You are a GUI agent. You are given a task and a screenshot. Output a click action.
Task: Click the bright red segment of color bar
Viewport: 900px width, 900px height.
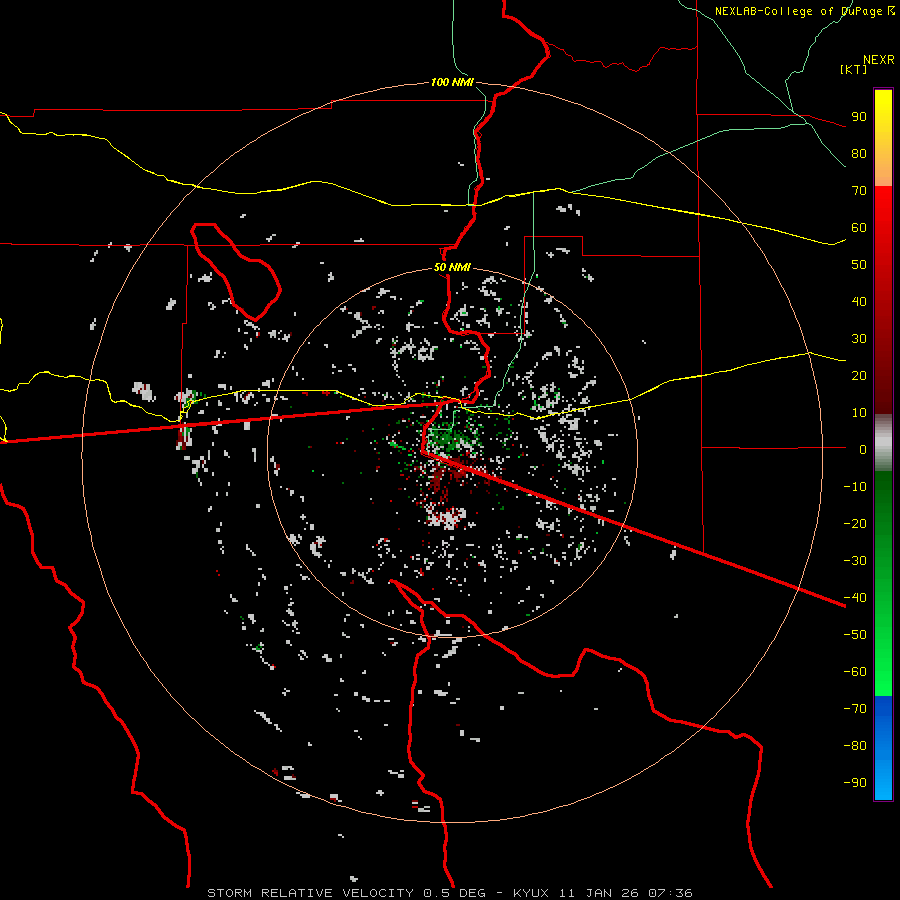pos(883,212)
